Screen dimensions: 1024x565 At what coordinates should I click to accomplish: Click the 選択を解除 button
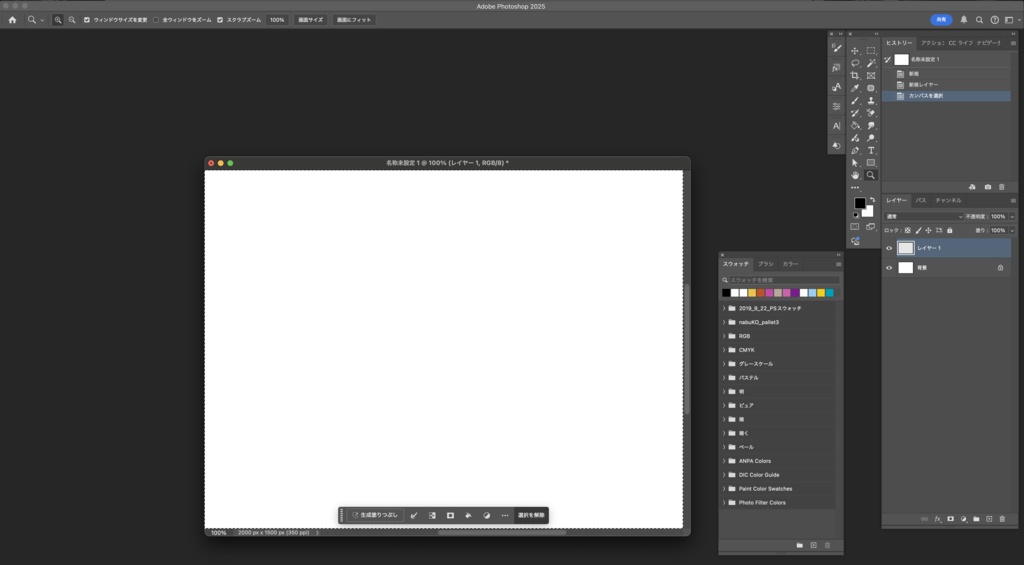pyautogui.click(x=531, y=515)
